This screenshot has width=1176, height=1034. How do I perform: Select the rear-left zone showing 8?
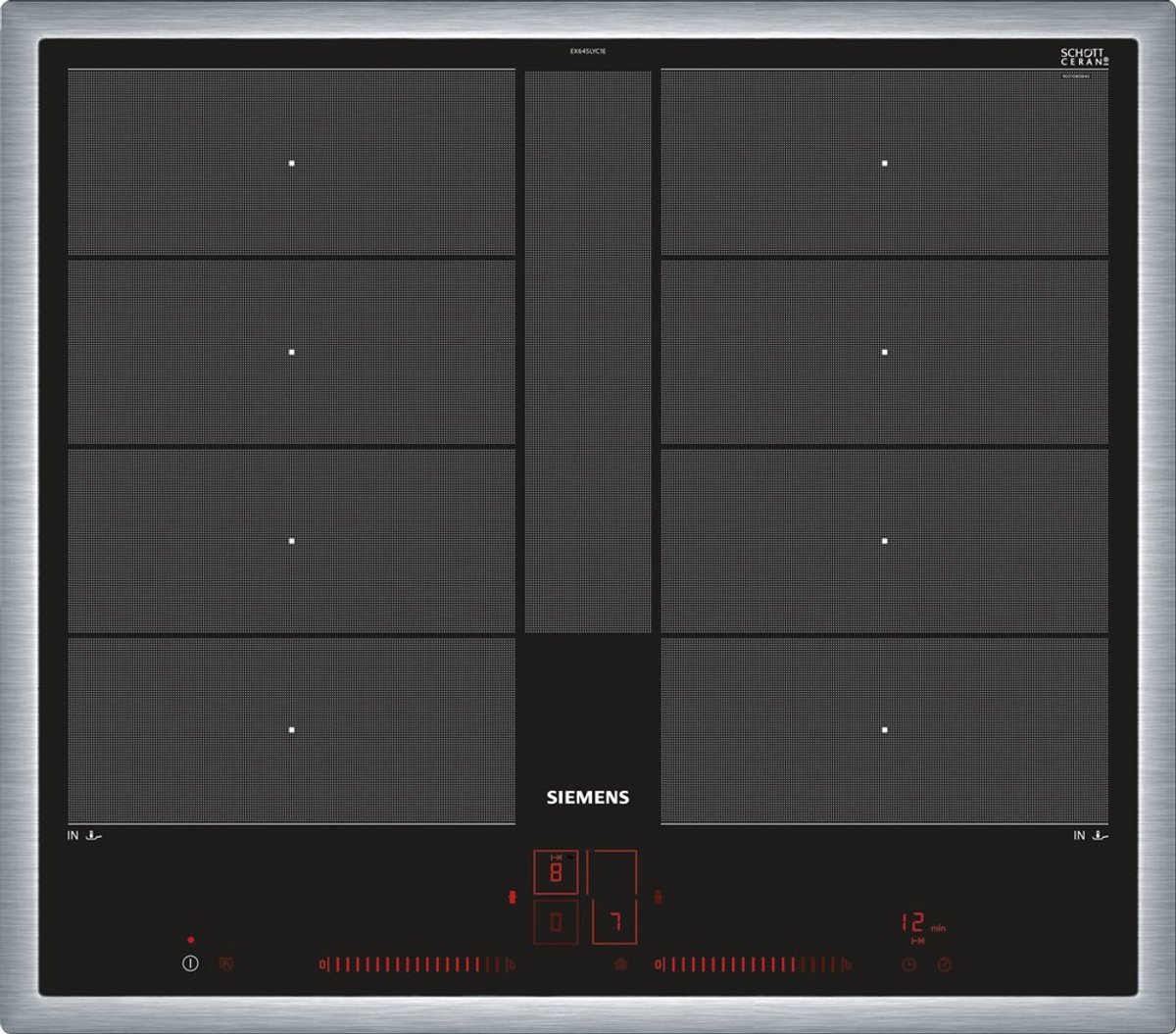(556, 872)
